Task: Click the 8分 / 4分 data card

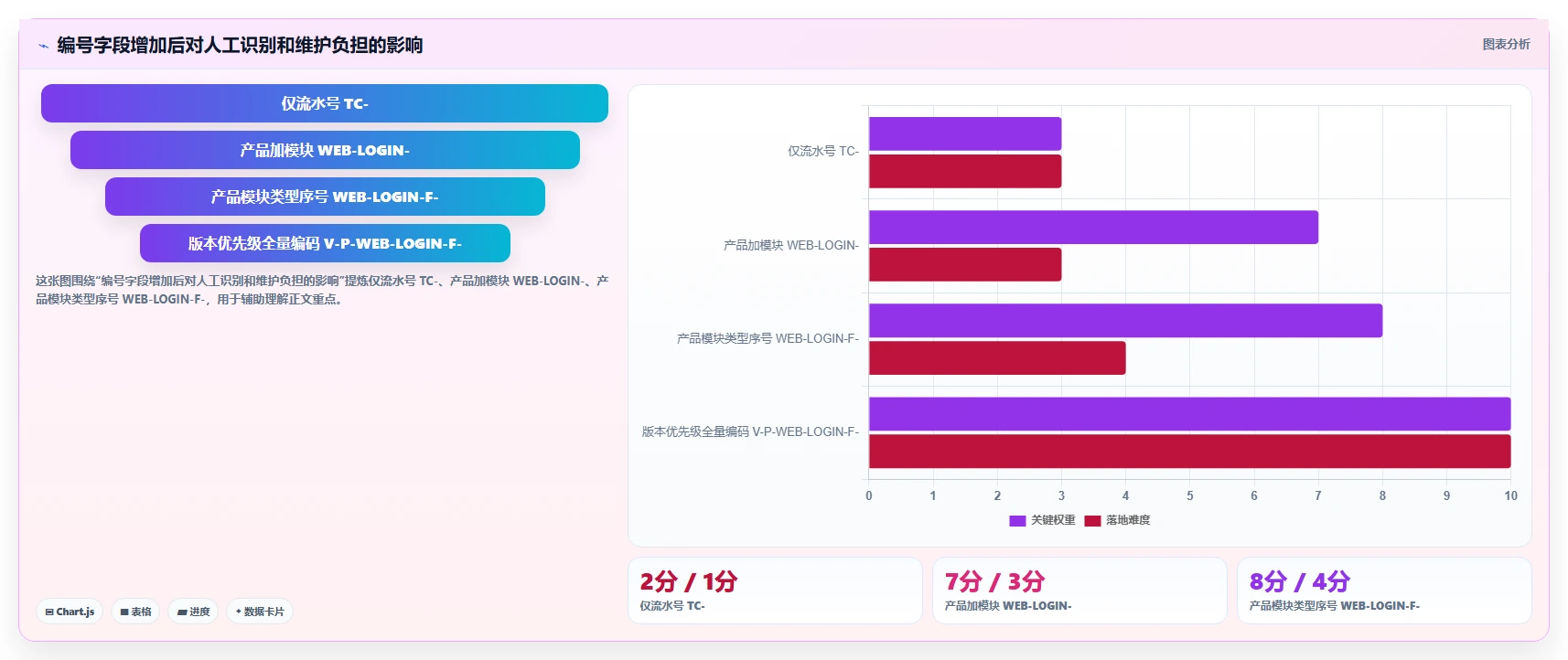Action: coord(1384,591)
